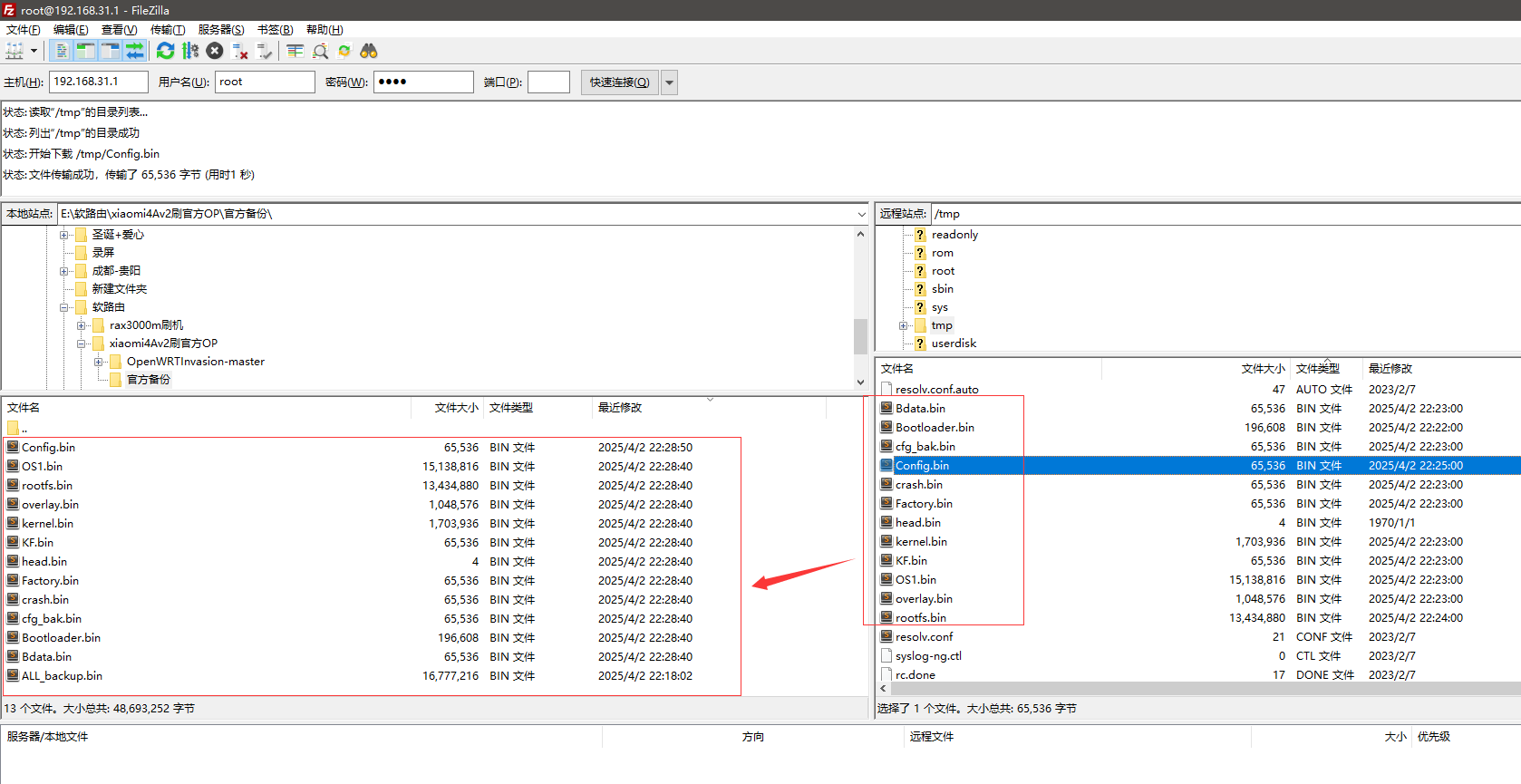This screenshot has width=1521, height=784.
Task: Click the 快速连接(Q) button
Action: (619, 82)
